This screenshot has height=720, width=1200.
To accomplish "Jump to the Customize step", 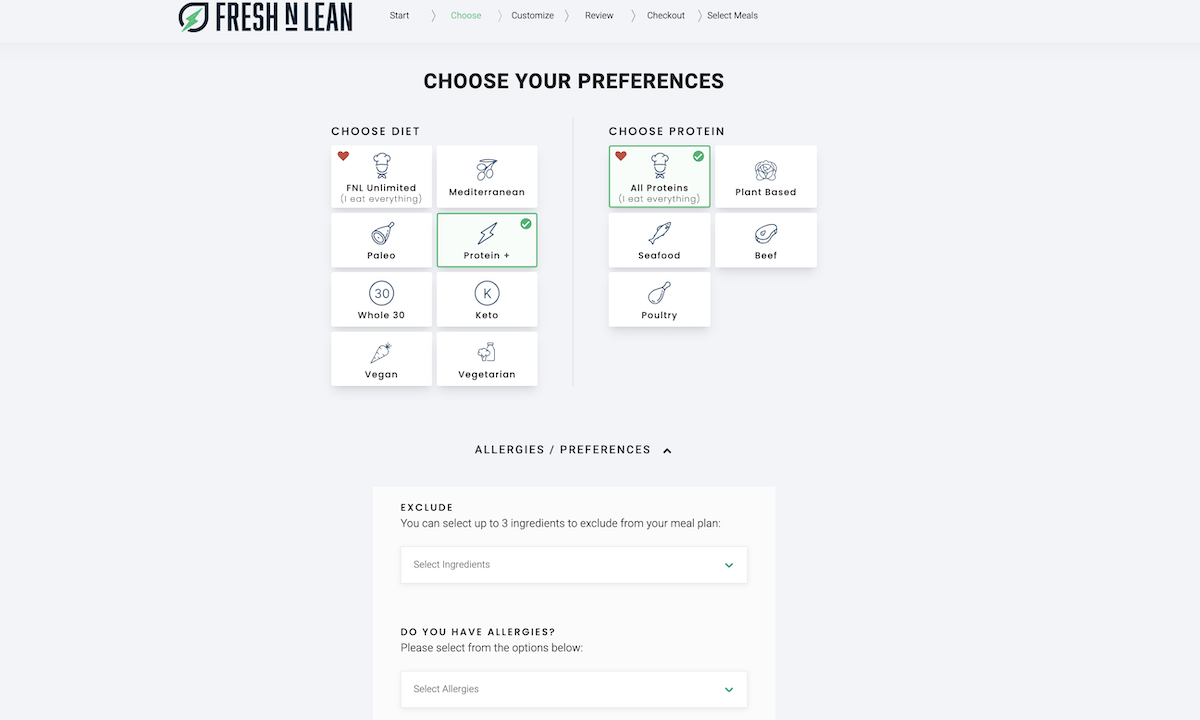I will coord(532,15).
